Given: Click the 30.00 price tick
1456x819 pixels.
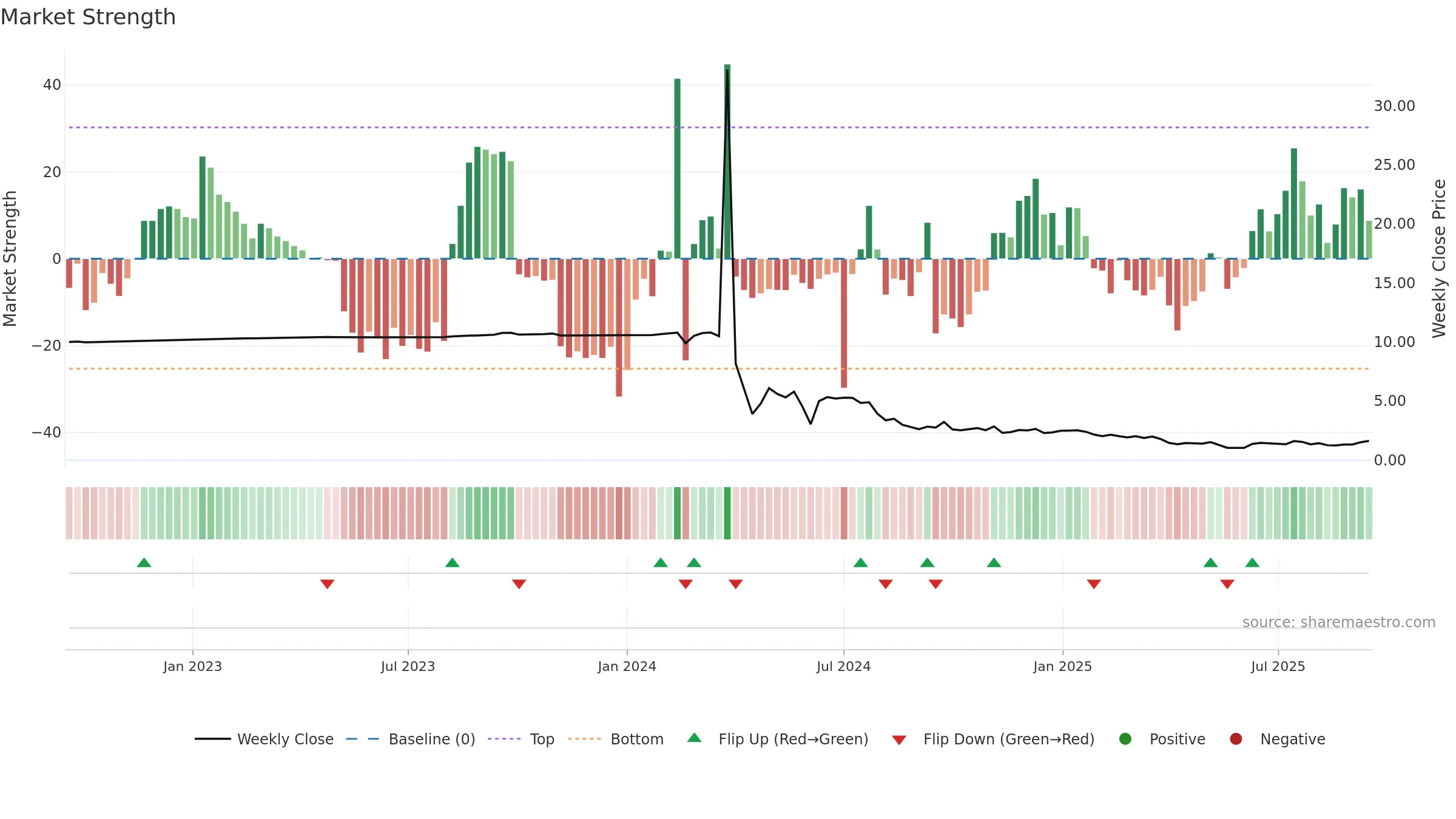Looking at the screenshot, I should pyautogui.click(x=1394, y=106).
